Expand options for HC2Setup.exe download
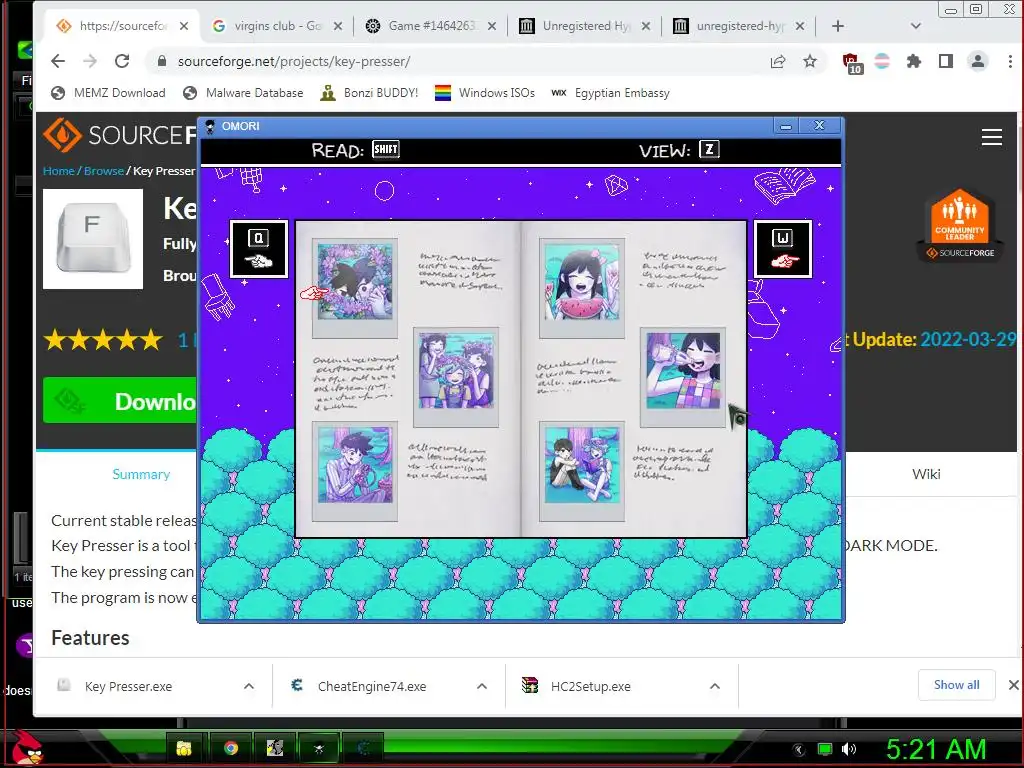Image resolution: width=1024 pixels, height=768 pixels. point(715,686)
